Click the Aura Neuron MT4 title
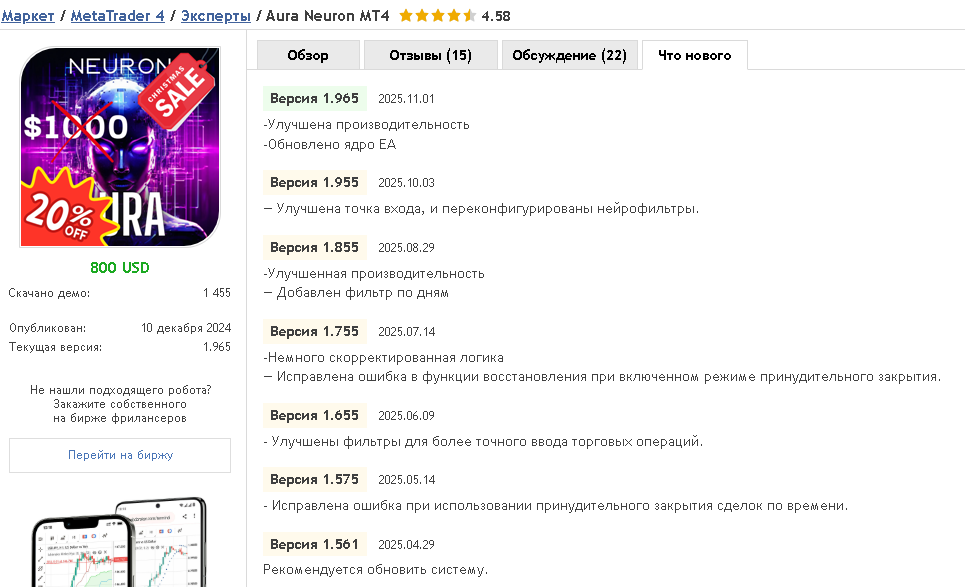The width and height of the screenshot is (965, 587). coord(327,16)
